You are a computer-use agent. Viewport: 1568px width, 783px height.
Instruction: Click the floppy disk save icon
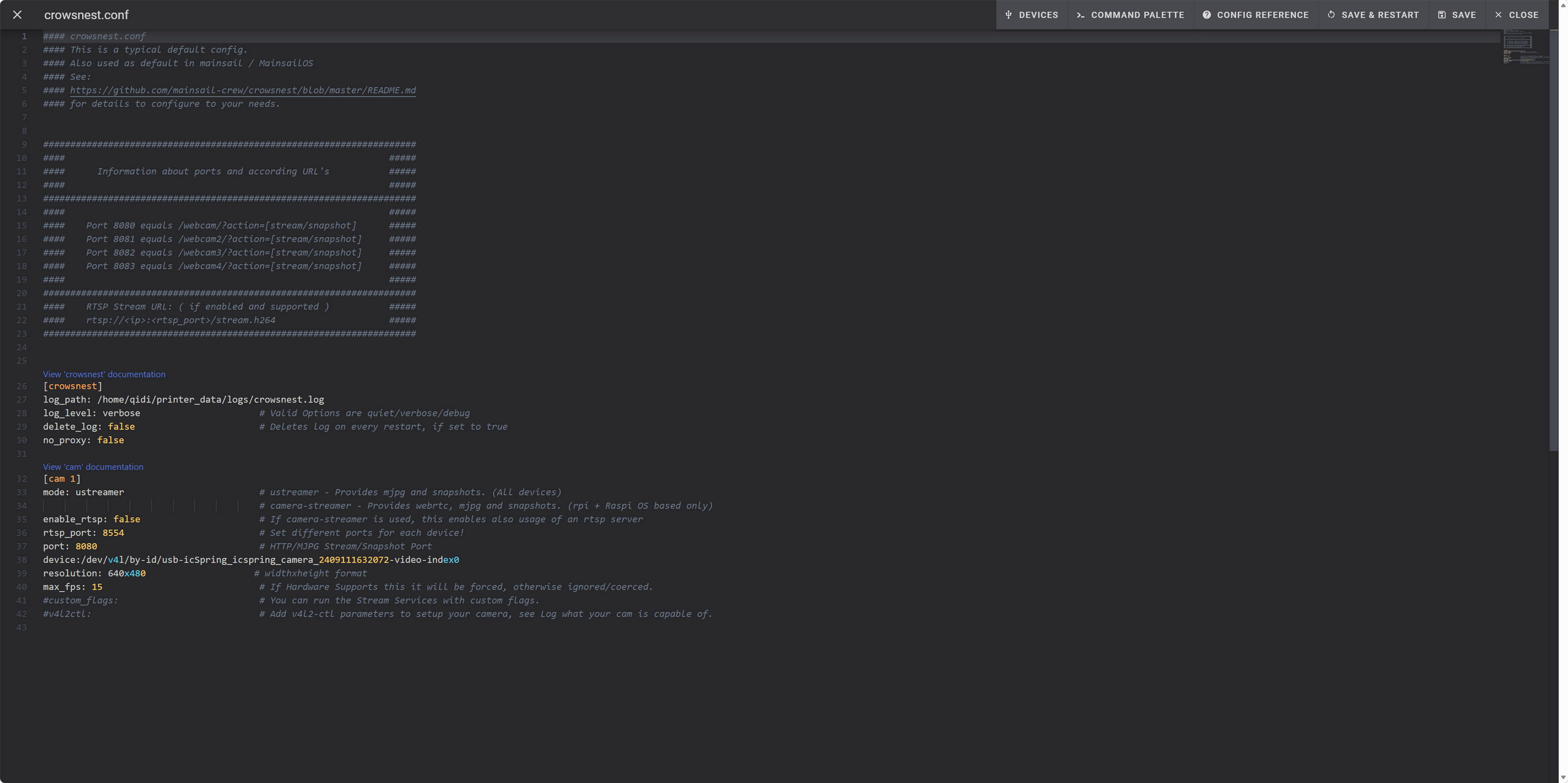tap(1442, 15)
